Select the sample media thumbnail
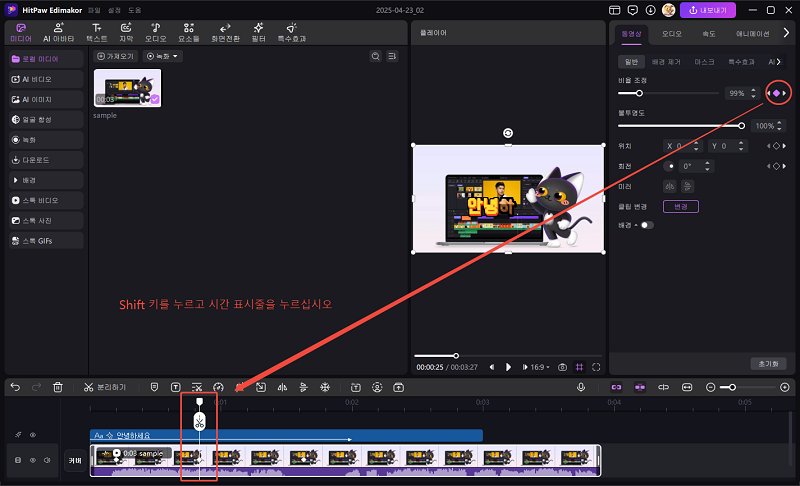This screenshot has width=800, height=486. click(x=128, y=88)
